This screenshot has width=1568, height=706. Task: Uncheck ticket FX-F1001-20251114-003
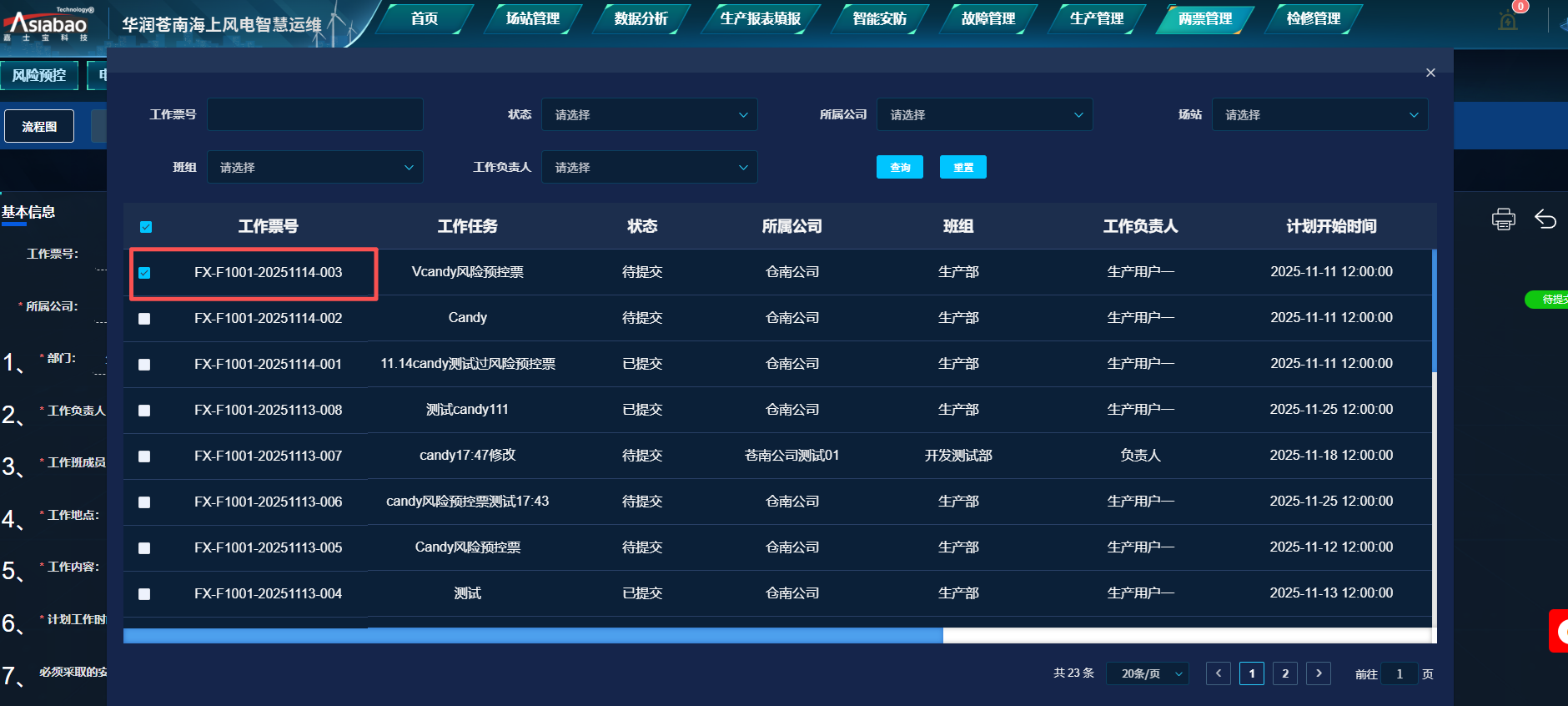click(144, 273)
